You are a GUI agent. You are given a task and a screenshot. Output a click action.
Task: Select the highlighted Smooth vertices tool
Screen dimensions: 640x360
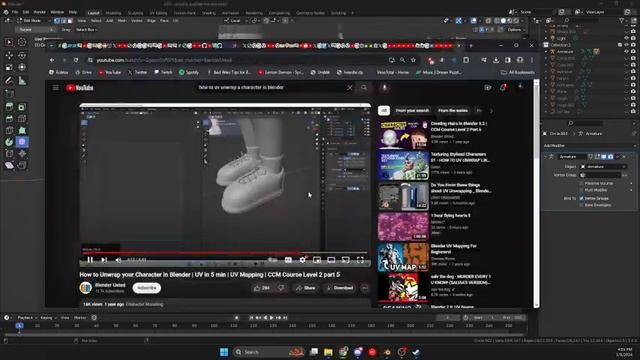tap(22, 142)
